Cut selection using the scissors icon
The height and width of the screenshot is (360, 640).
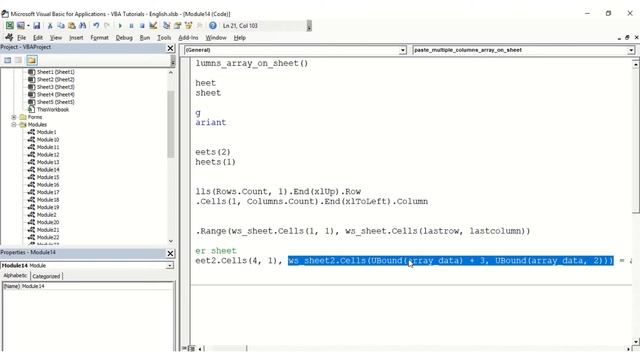tap(50, 26)
